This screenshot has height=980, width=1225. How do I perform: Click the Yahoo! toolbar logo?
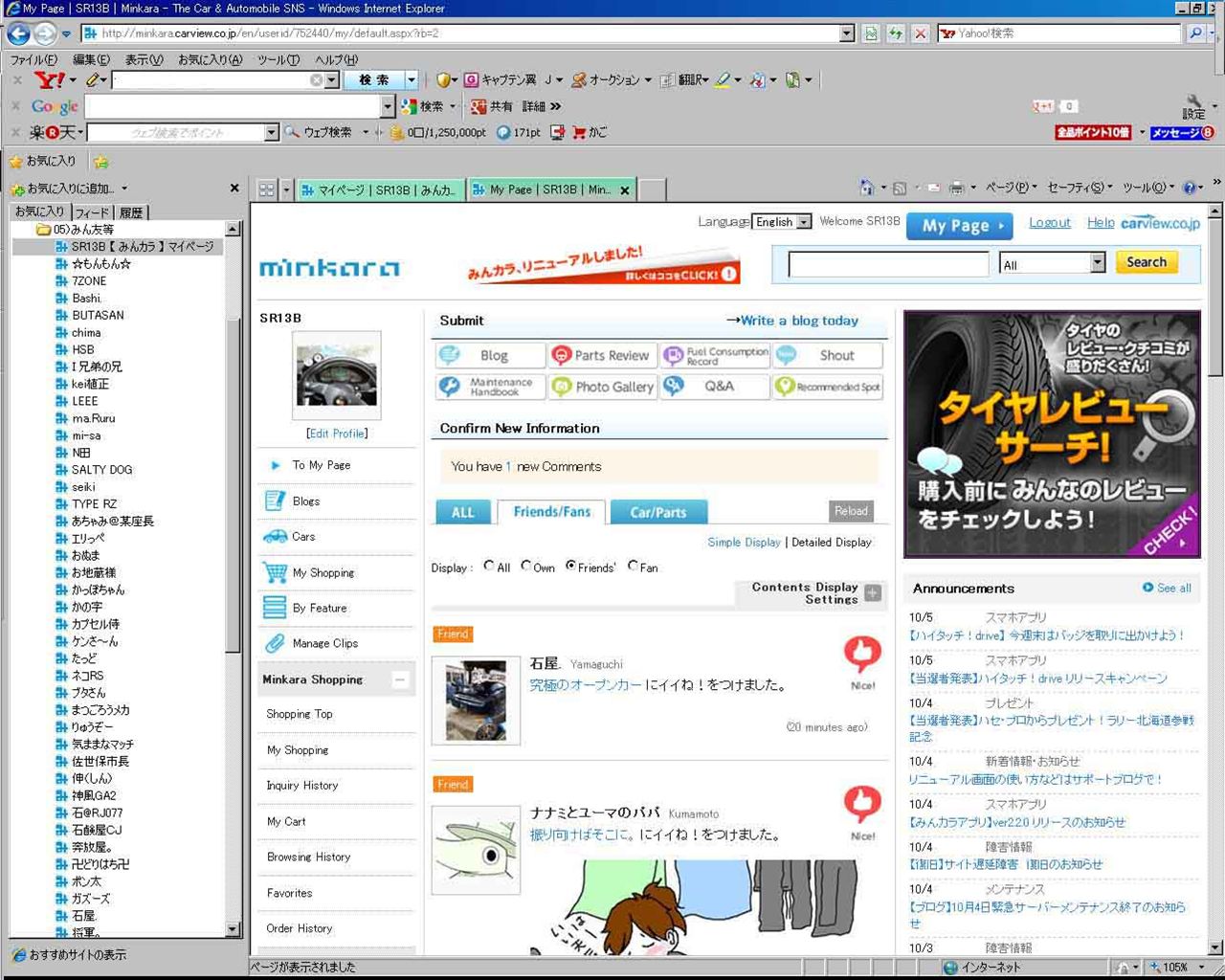pyautogui.click(x=49, y=80)
